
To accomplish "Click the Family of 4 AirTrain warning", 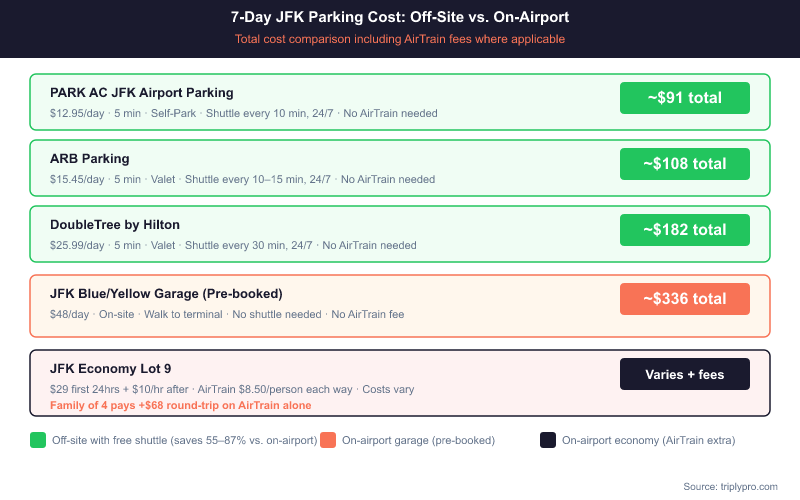I will [x=180, y=405].
